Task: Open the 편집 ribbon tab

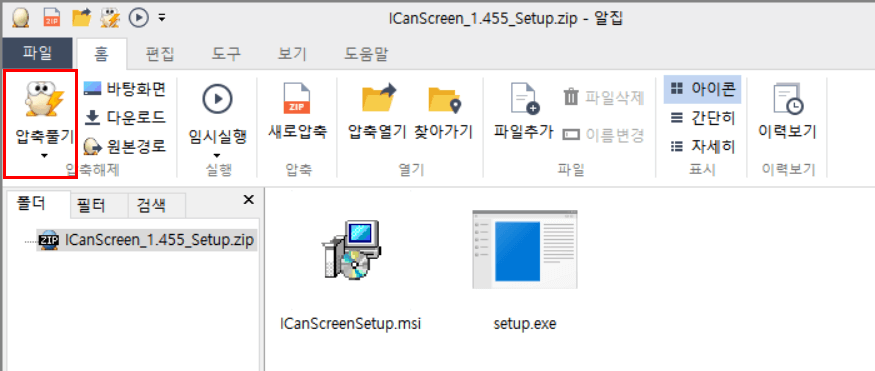Action: click(x=160, y=54)
